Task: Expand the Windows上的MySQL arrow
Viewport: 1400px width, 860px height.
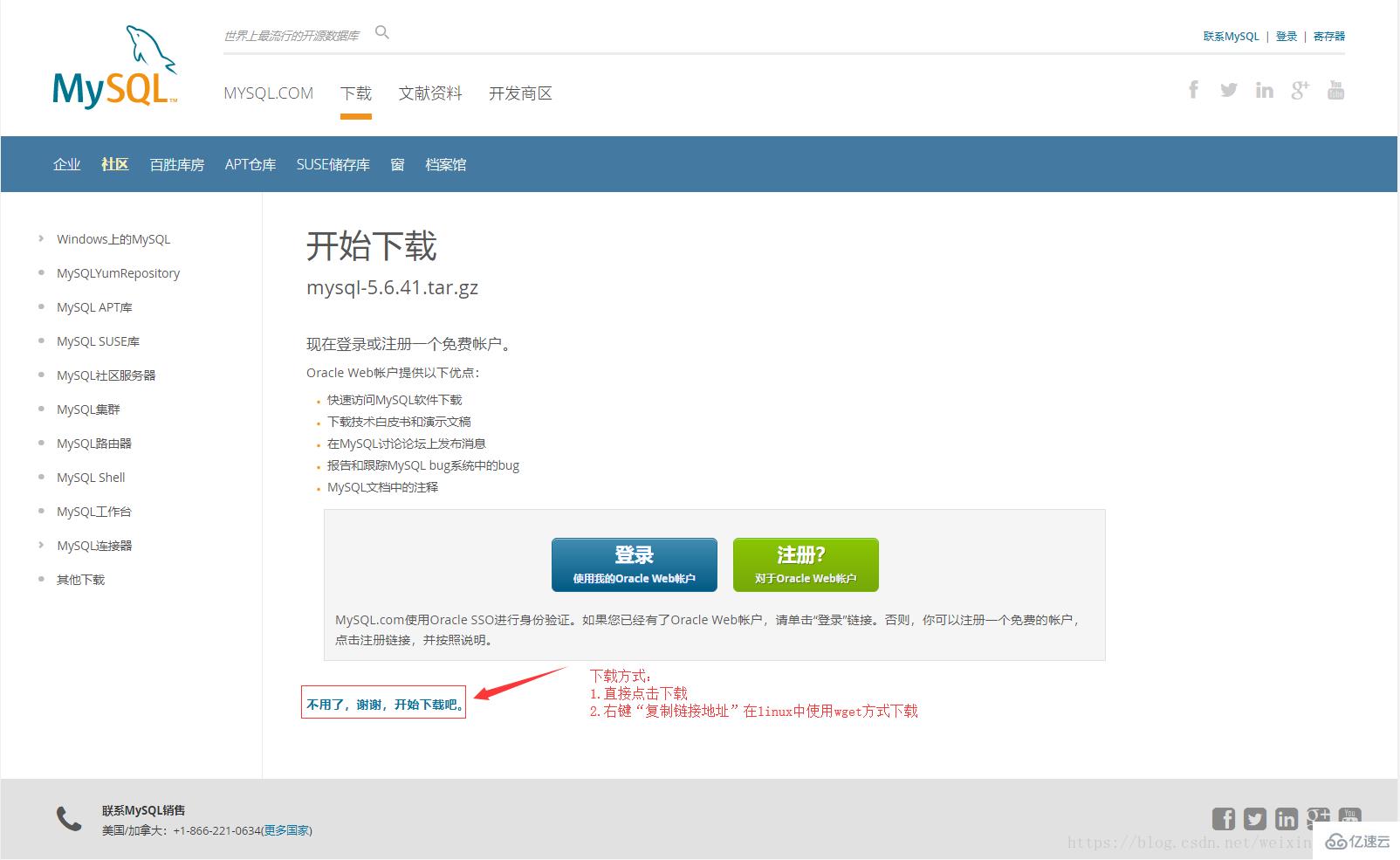Action: point(41,238)
